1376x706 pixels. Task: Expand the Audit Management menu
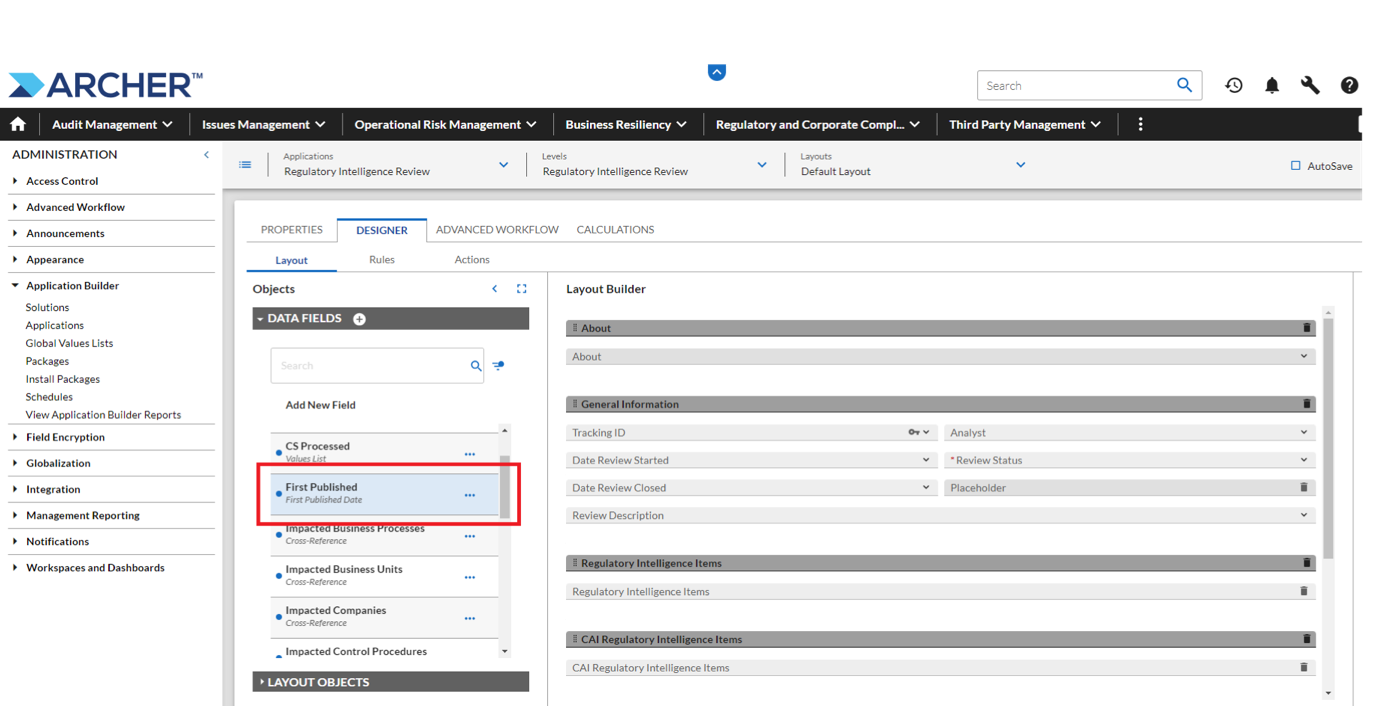[112, 124]
